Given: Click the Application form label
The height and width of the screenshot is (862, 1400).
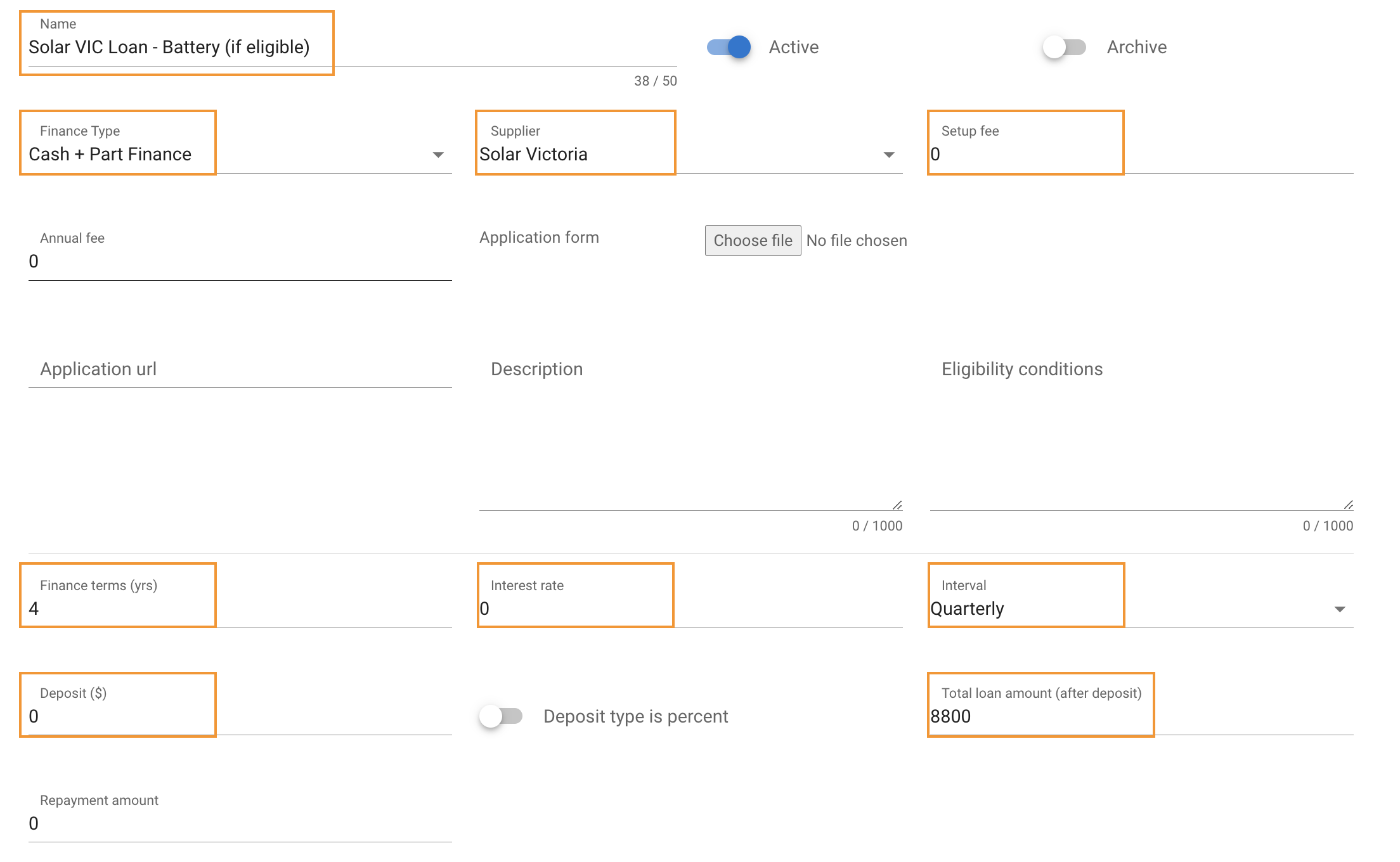Looking at the screenshot, I should pos(539,237).
